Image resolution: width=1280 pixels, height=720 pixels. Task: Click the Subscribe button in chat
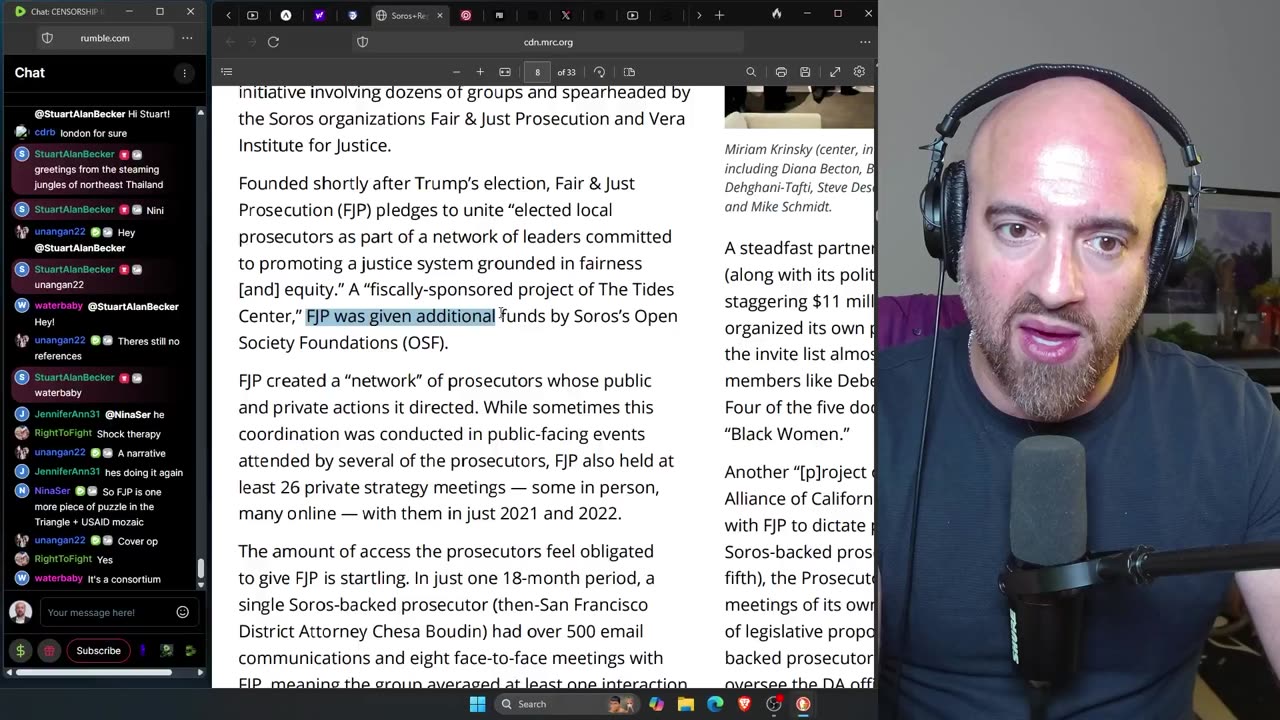pyautogui.click(x=99, y=651)
